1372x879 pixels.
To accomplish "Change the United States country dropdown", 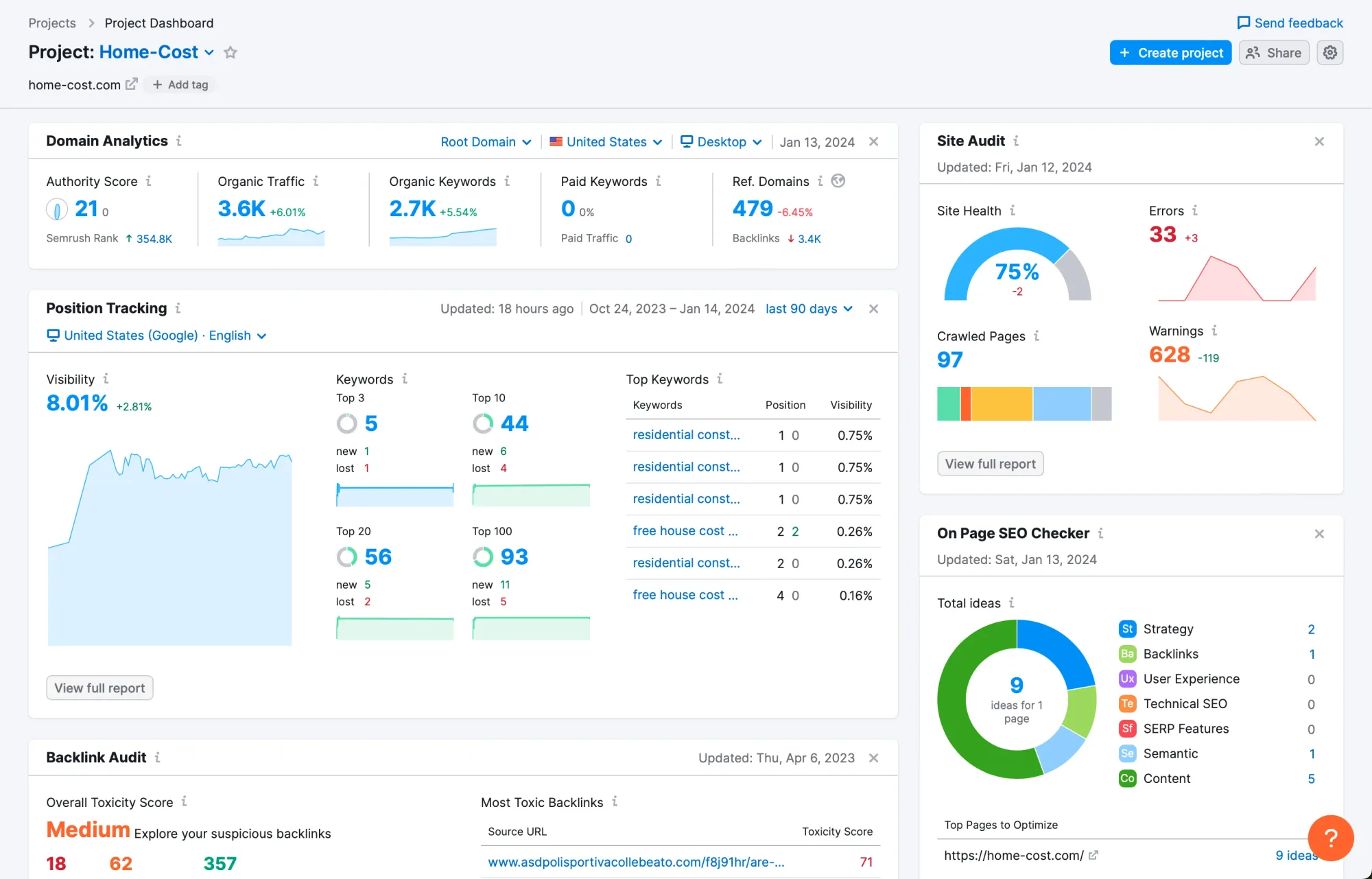I will coord(606,142).
